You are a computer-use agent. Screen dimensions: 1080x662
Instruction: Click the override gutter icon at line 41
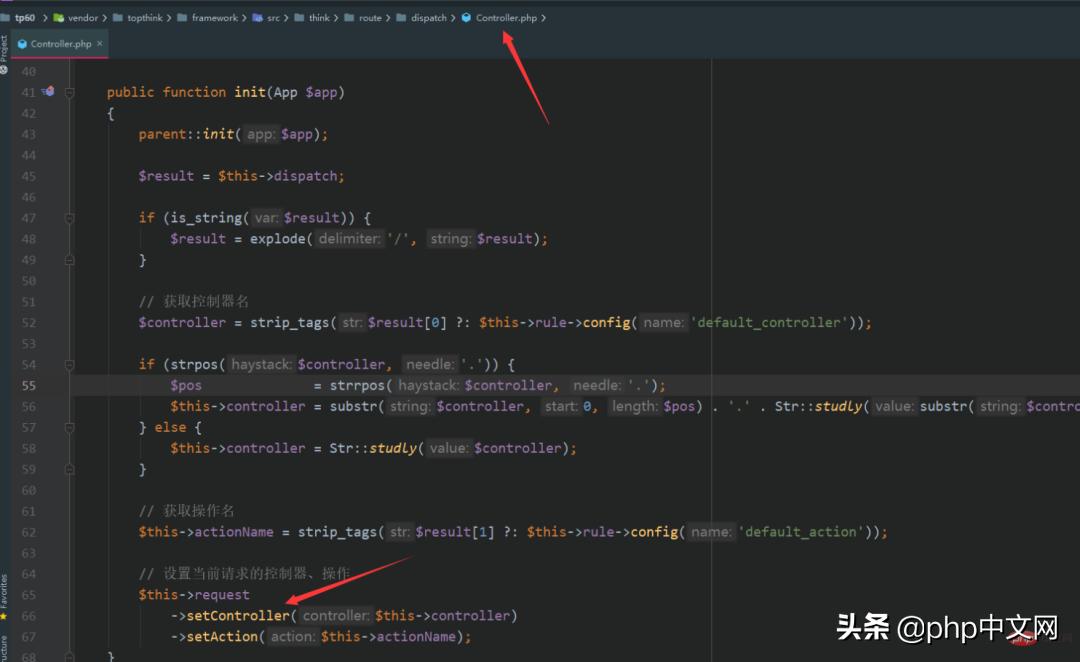pos(48,92)
